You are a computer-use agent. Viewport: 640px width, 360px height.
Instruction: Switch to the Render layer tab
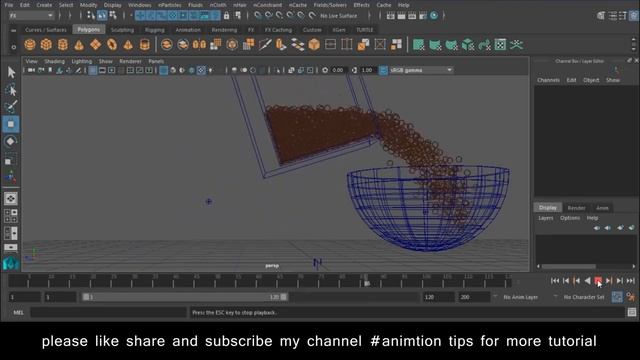(576, 208)
